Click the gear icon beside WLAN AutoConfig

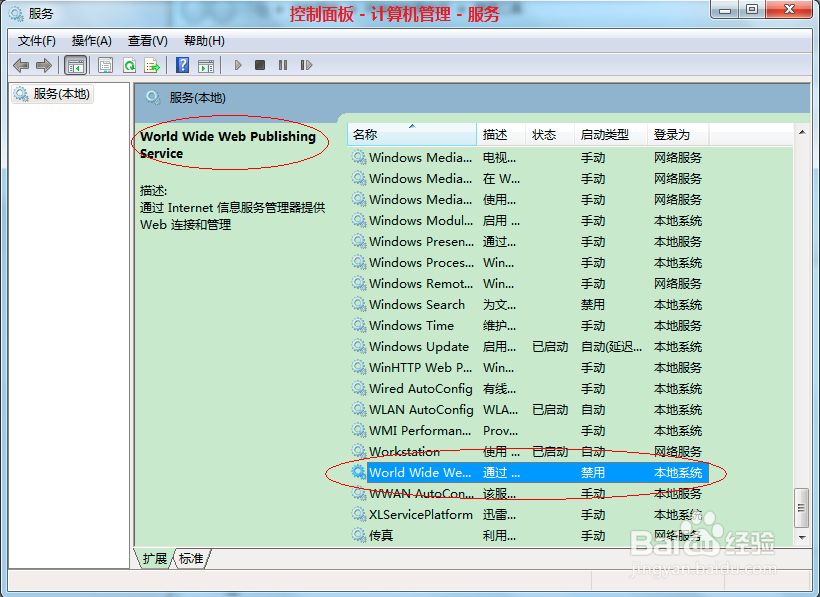(x=359, y=409)
